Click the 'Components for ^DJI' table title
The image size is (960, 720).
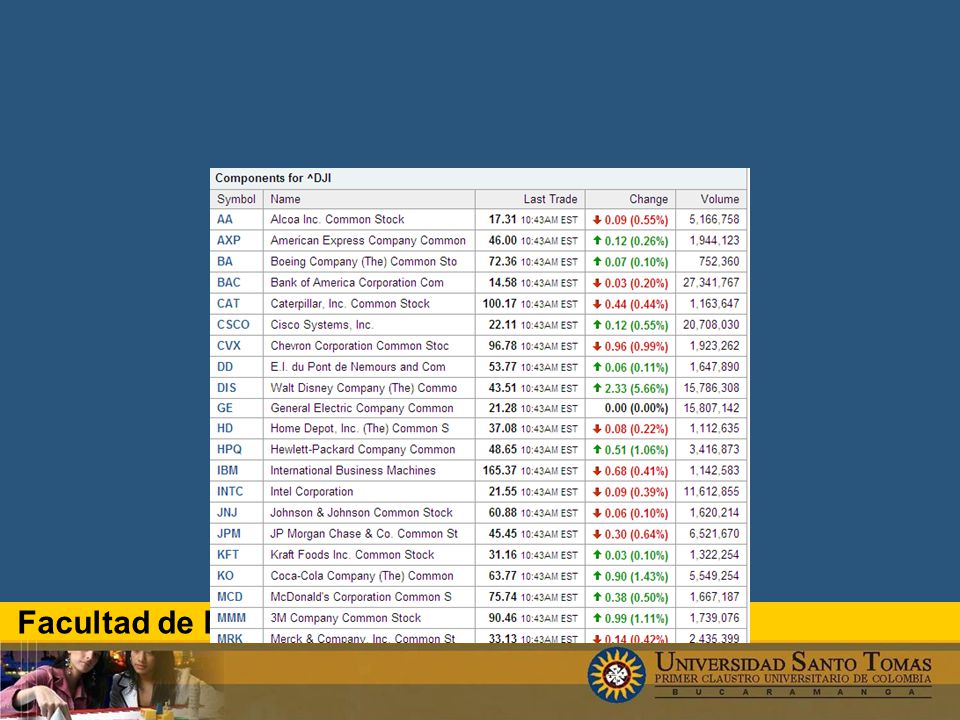[273, 178]
